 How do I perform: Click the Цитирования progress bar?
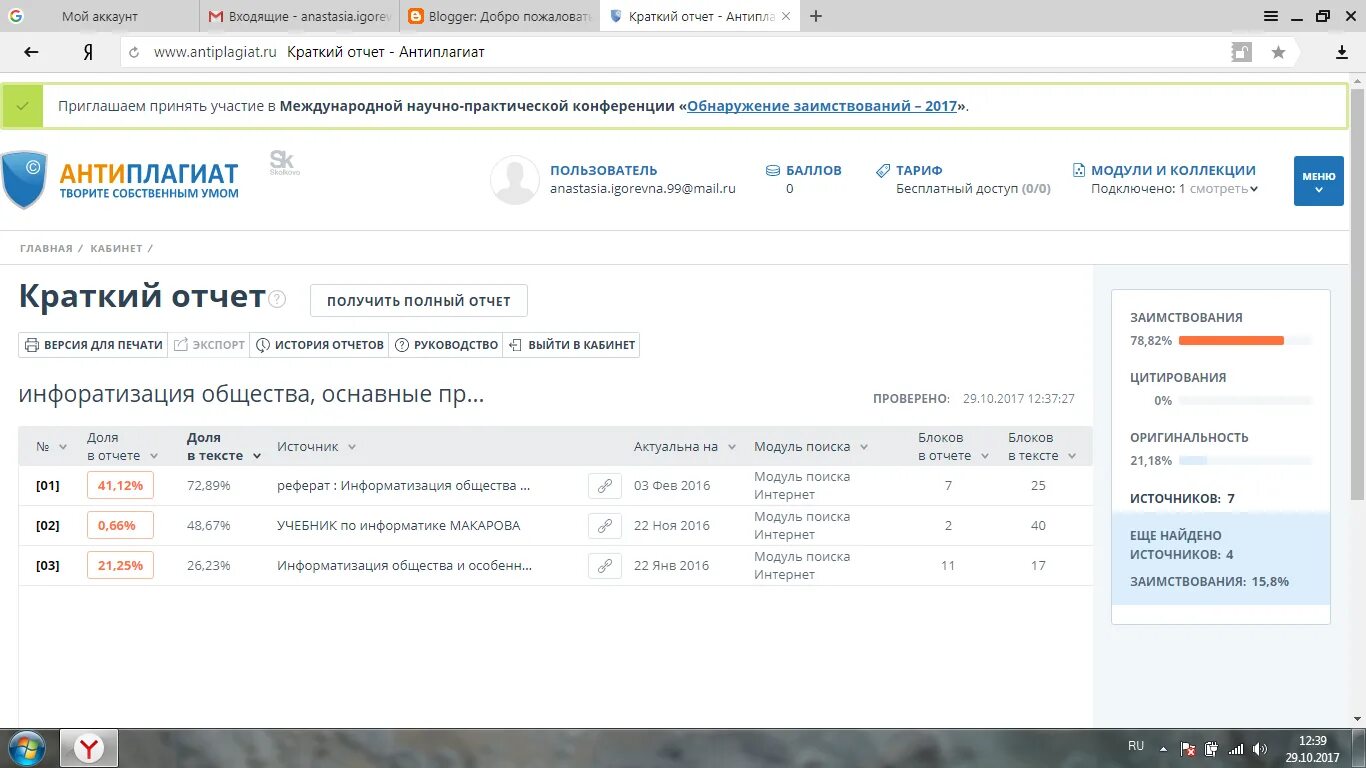pyautogui.click(x=1245, y=400)
